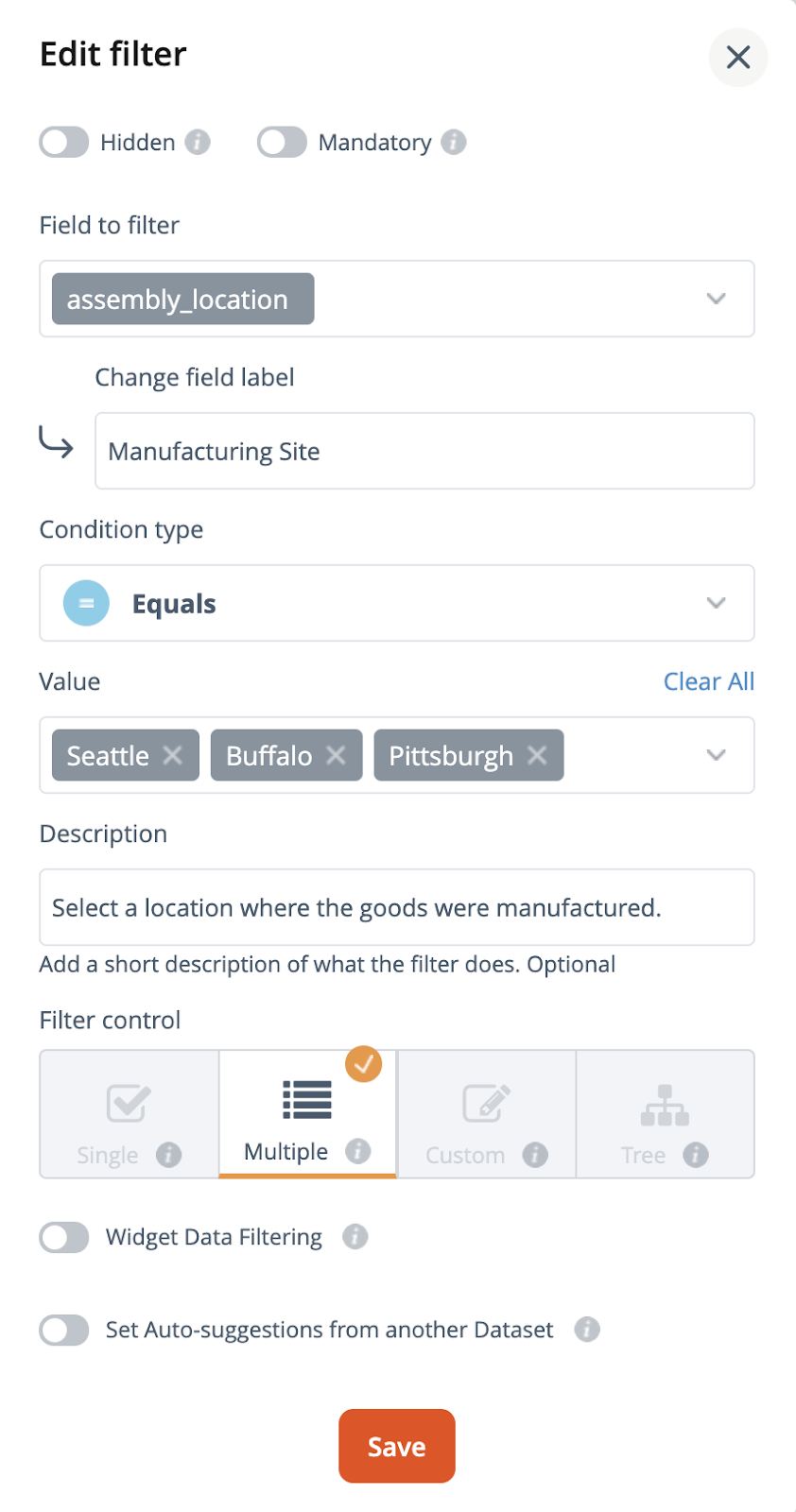Select the Single filter control option
Viewport: 796px width, 1512px height.
point(130,1114)
